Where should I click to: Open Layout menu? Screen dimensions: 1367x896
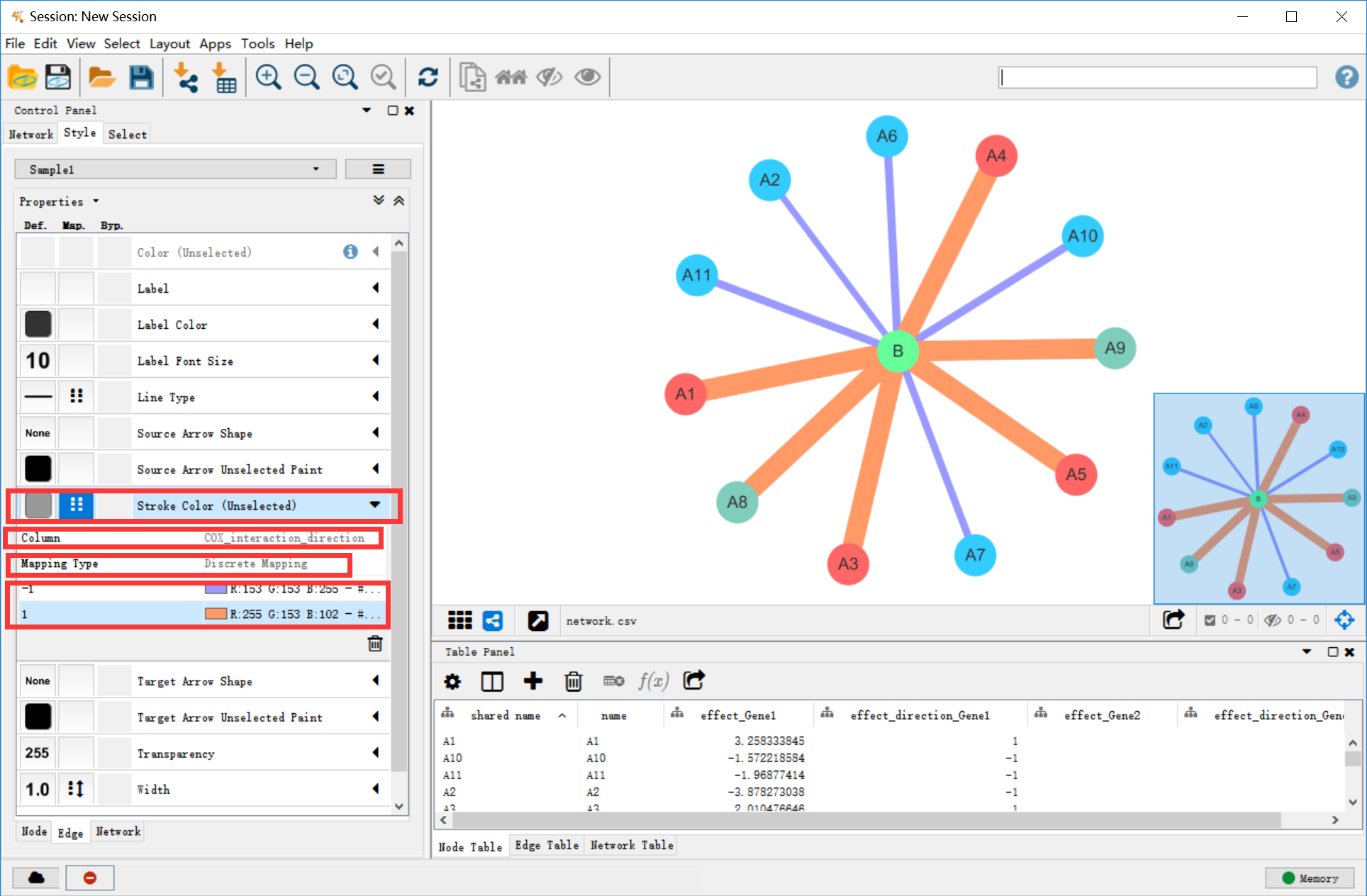169,43
